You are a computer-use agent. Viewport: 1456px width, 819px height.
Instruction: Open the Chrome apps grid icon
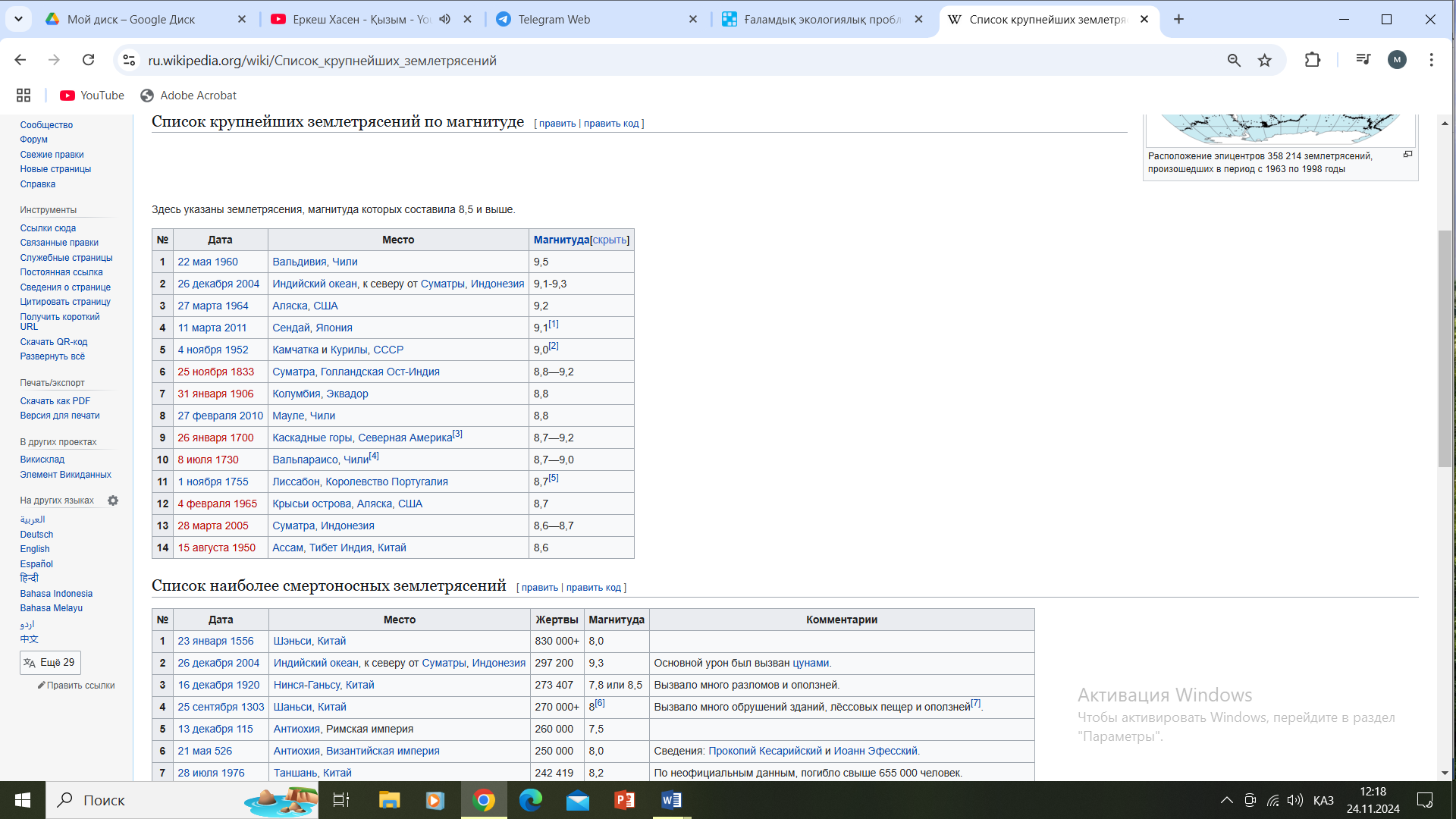tap(24, 96)
